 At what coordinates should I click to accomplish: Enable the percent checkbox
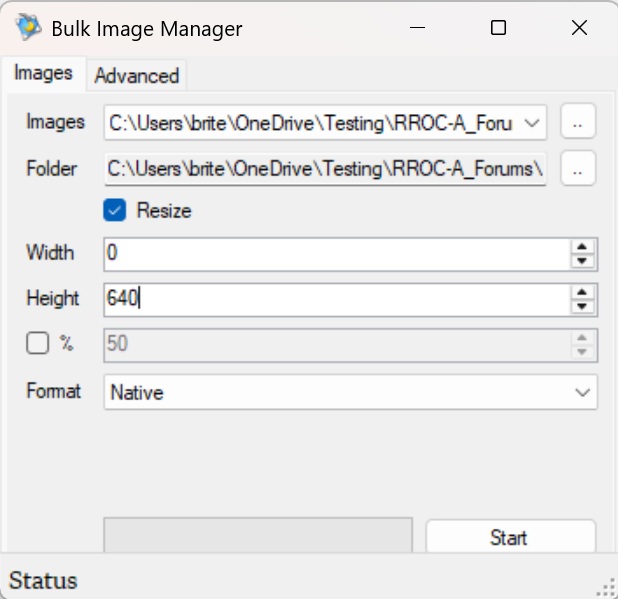pos(38,343)
